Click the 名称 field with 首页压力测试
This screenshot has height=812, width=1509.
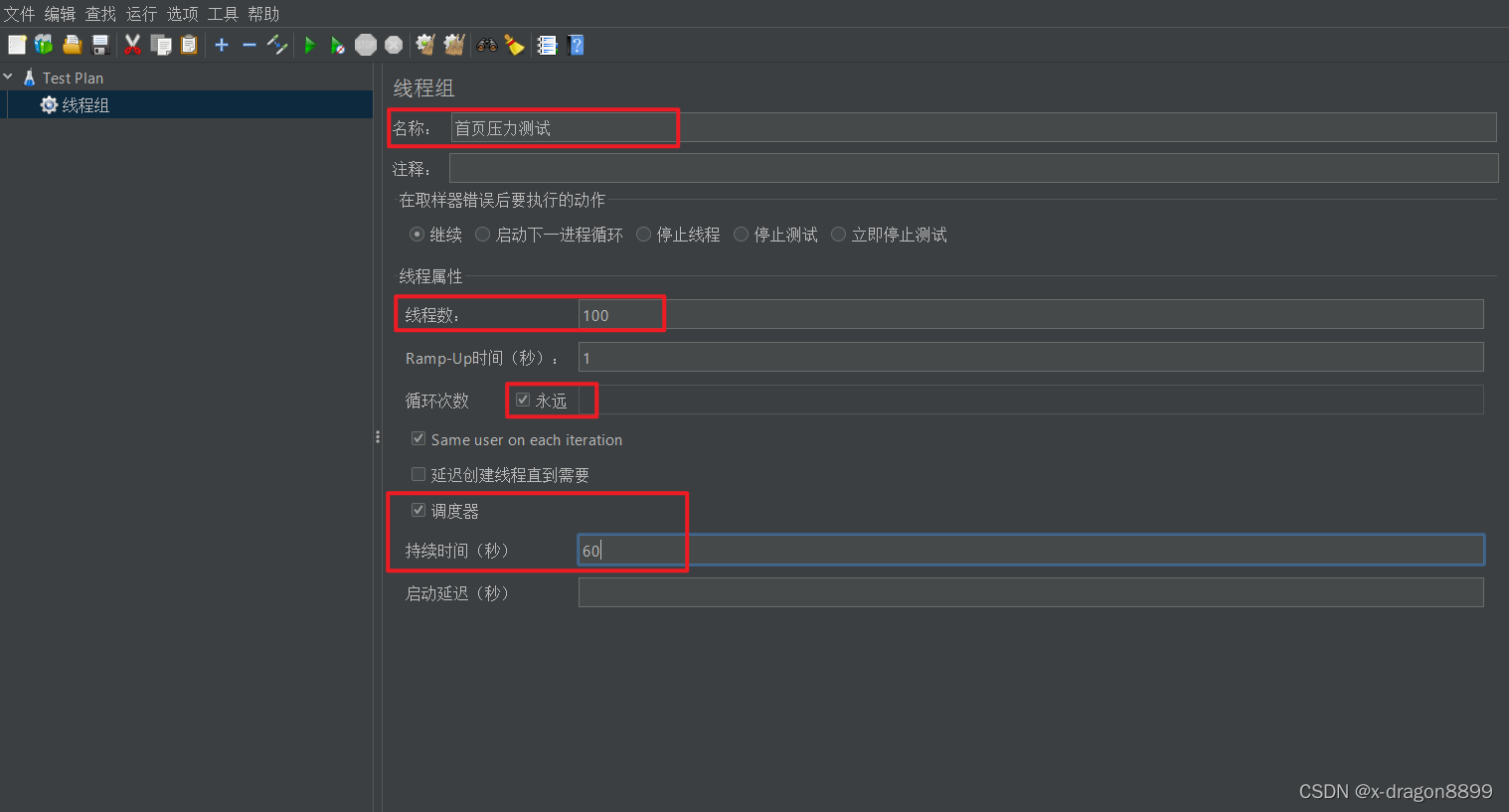coord(973,127)
